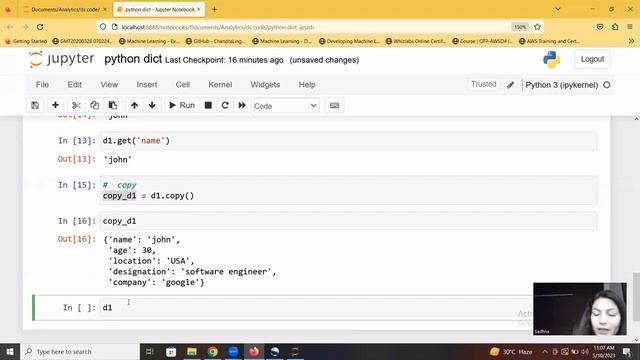Open the Widgets menu
The width and height of the screenshot is (640, 360).
click(x=265, y=84)
